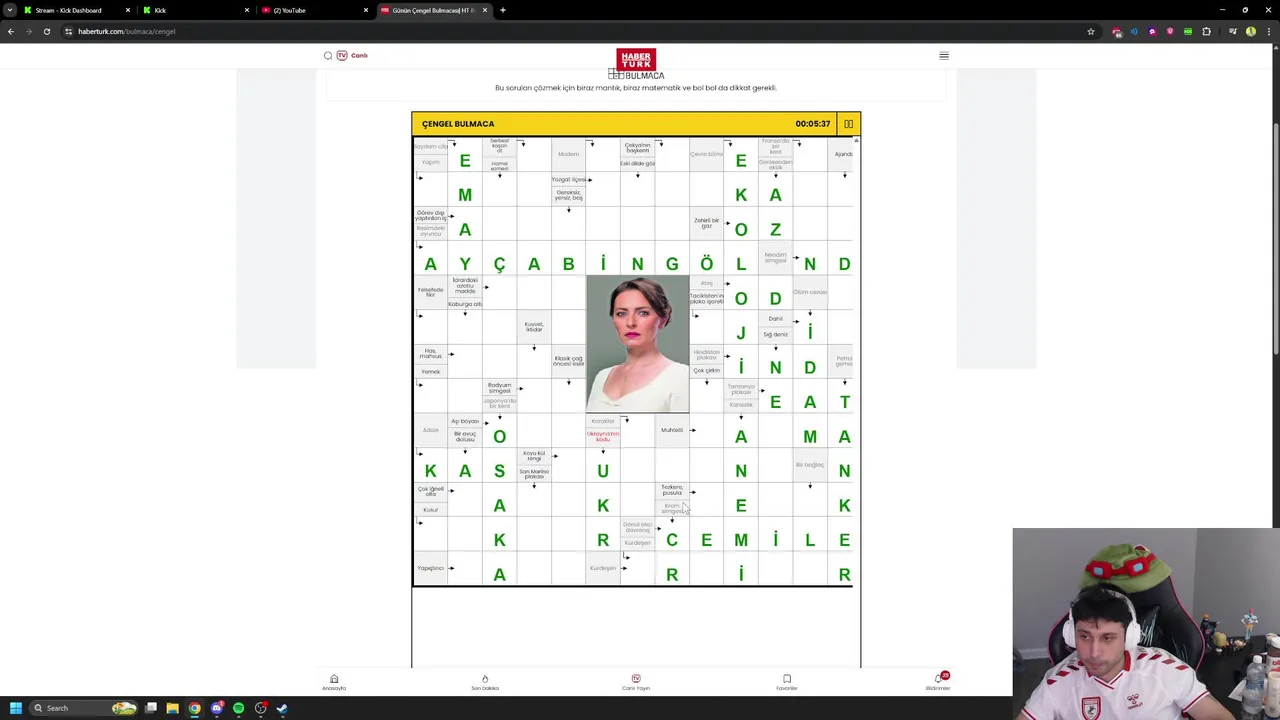Select the 'Muhtelif' clue cell
The image size is (1280, 720).
tap(672, 430)
